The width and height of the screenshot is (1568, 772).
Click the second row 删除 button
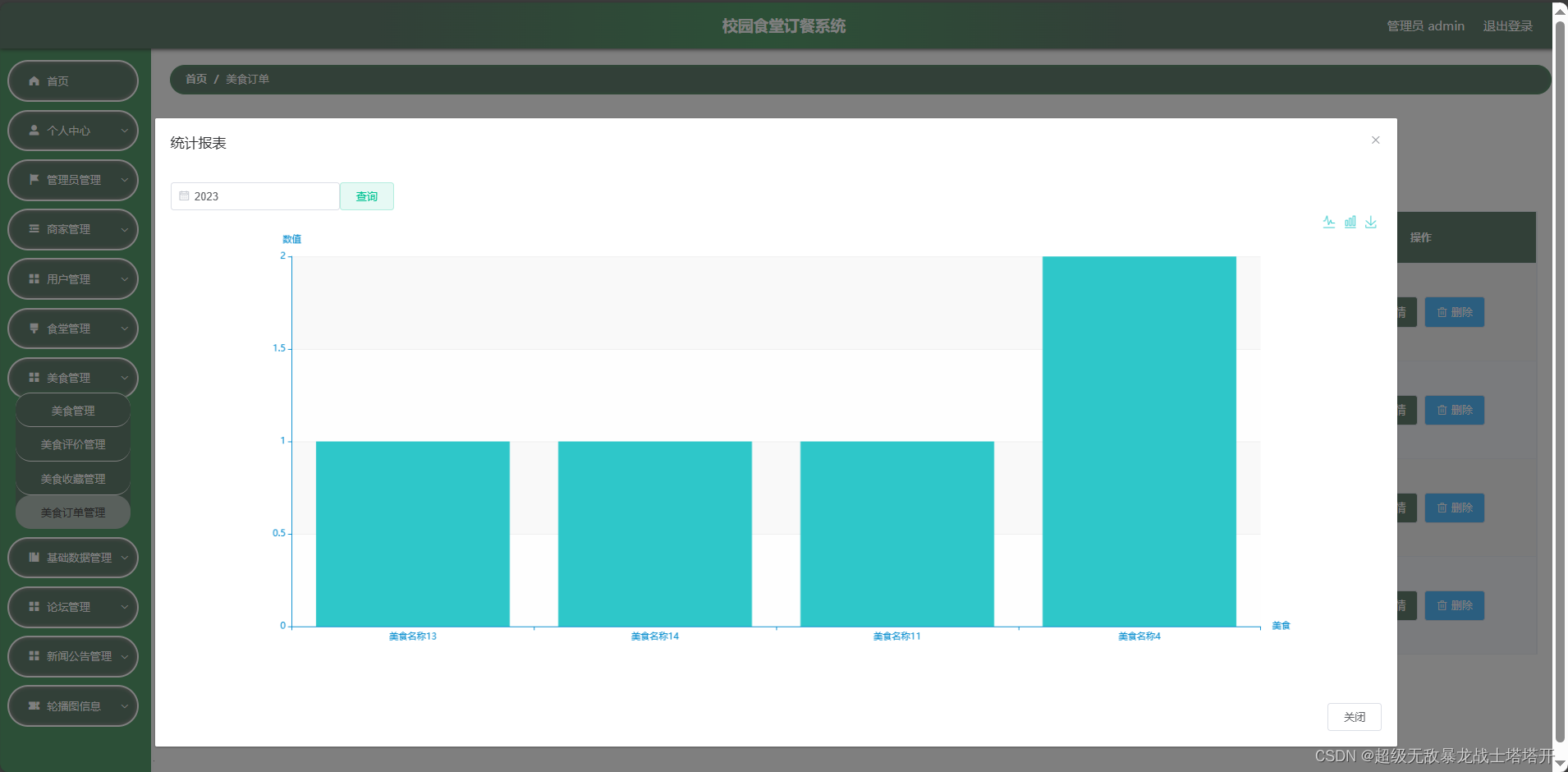[1454, 410]
